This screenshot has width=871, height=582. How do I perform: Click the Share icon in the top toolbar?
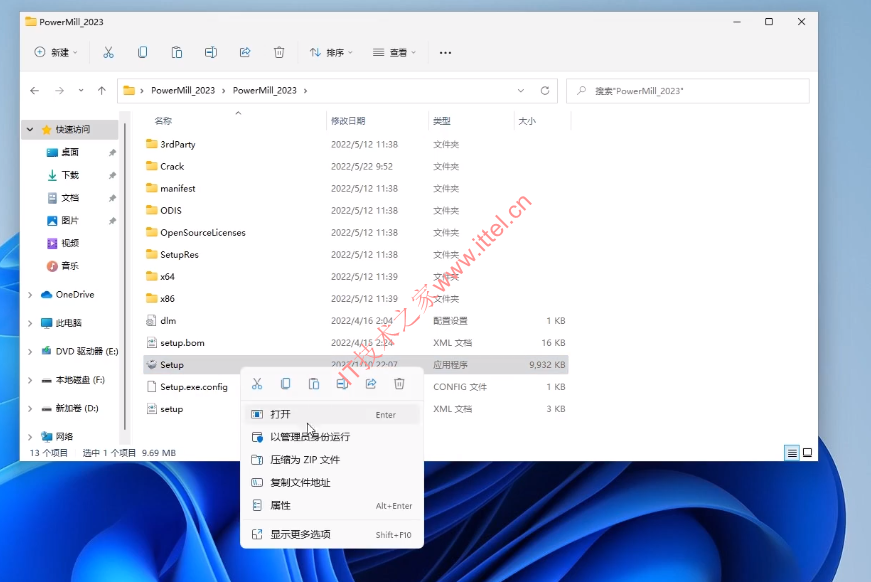click(x=245, y=52)
